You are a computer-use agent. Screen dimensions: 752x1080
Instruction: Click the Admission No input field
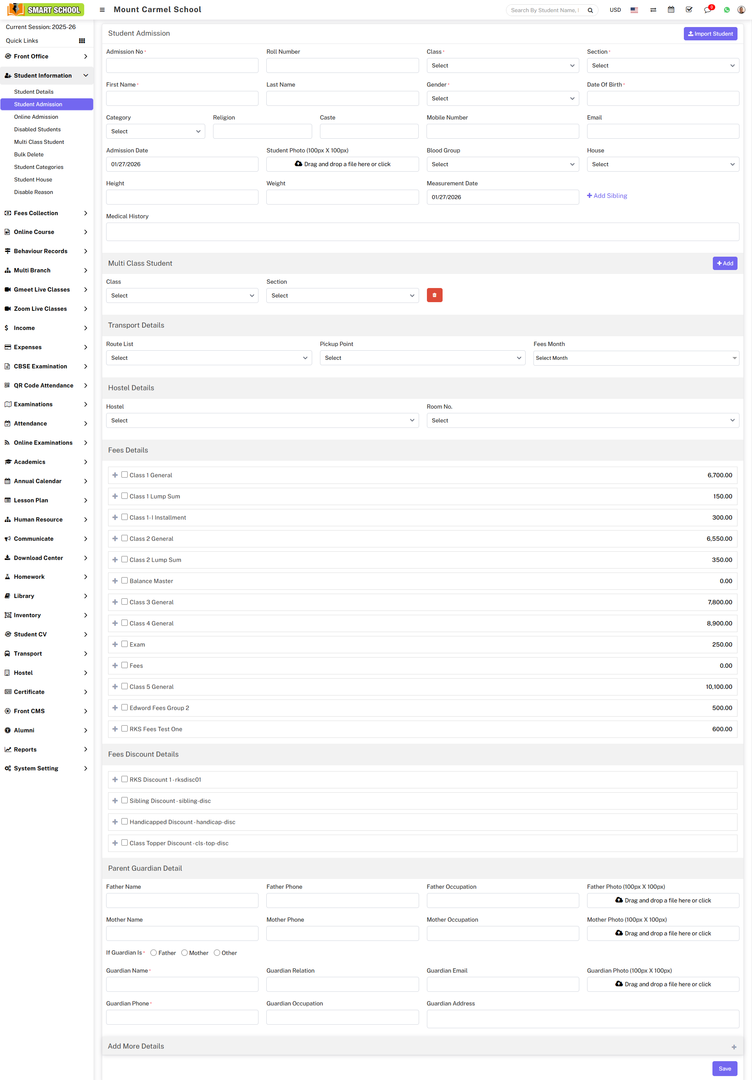coord(182,66)
